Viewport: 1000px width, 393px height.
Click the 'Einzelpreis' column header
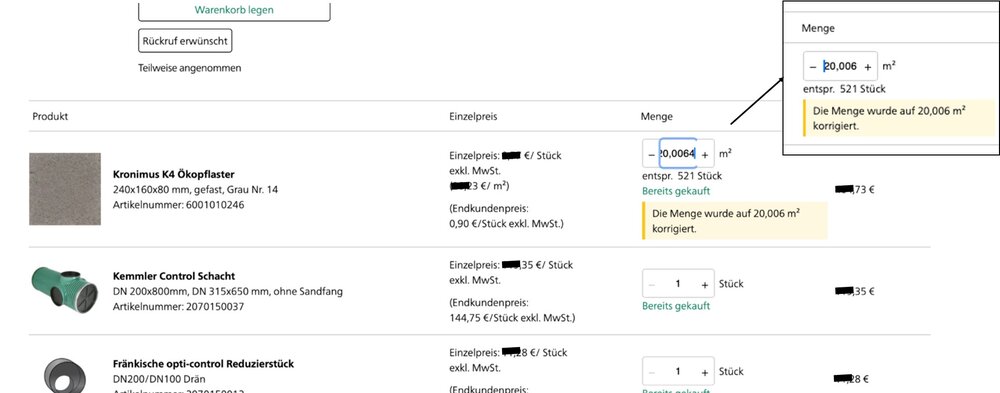pos(473,117)
